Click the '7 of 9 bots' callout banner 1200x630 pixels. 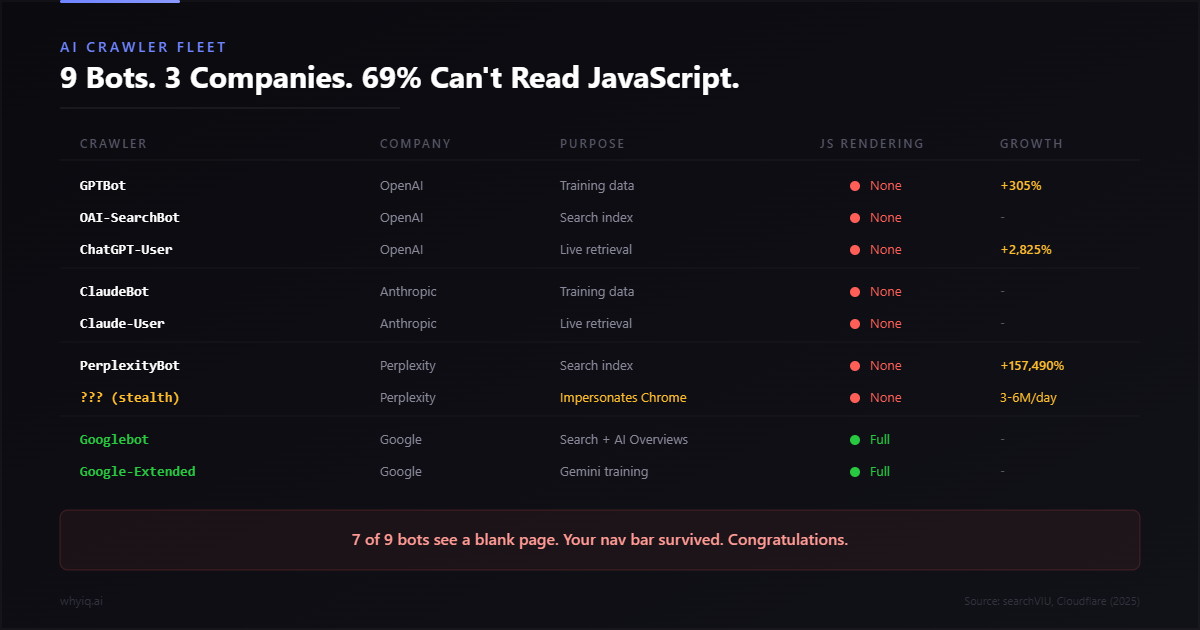(x=600, y=540)
